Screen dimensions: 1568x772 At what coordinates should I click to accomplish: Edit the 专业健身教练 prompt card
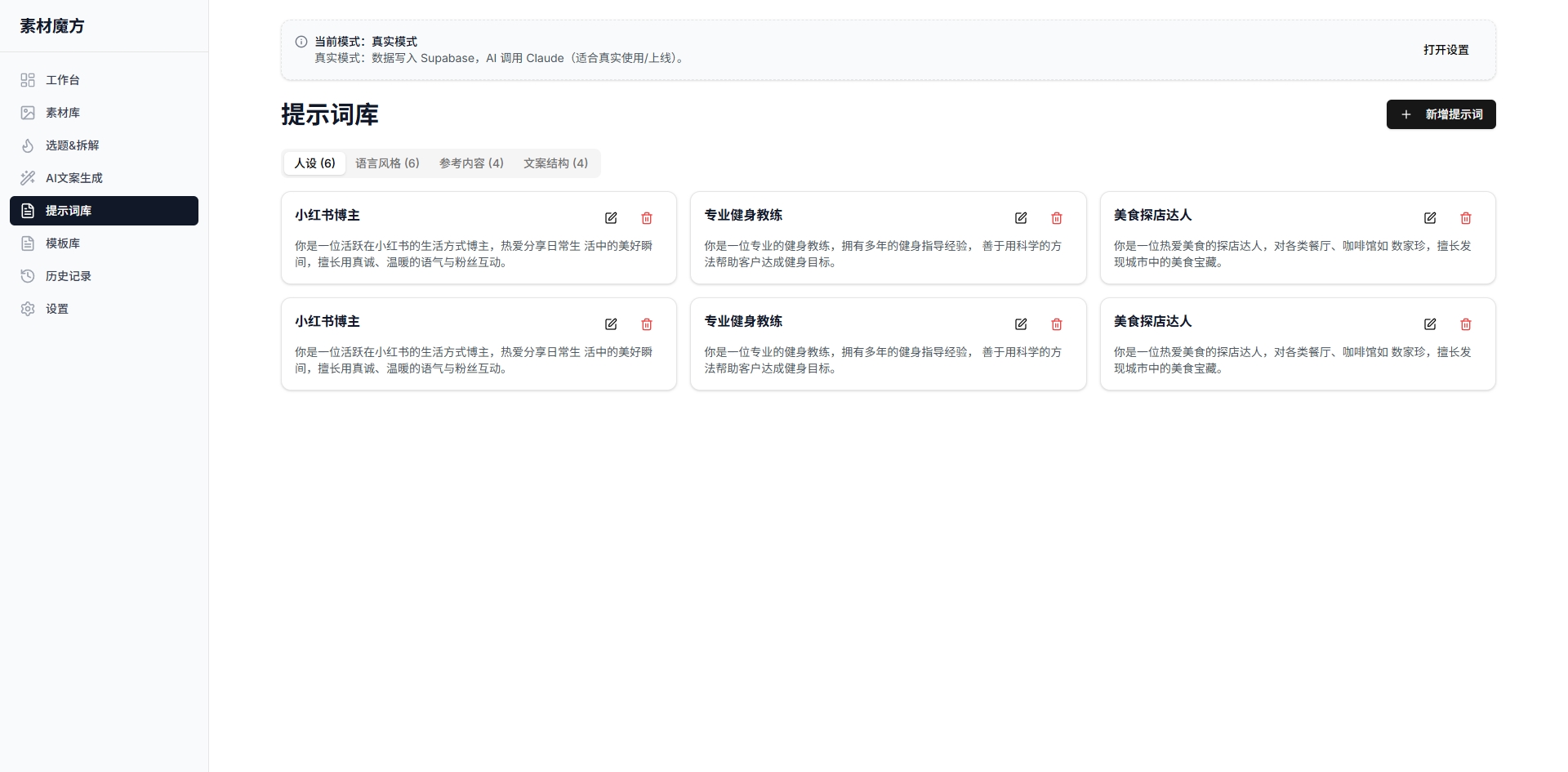click(x=1021, y=218)
